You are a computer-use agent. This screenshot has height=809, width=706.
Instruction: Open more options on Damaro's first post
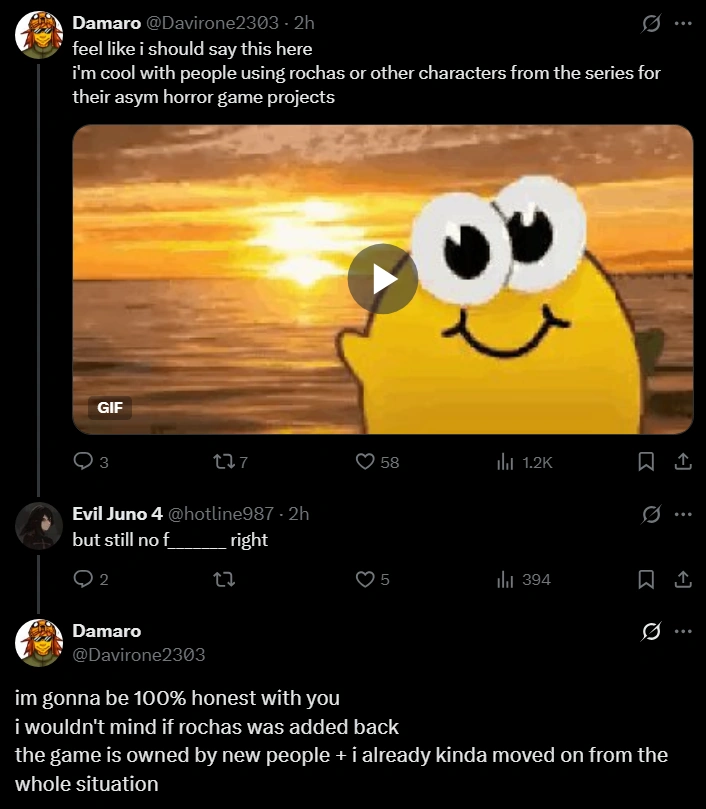click(x=683, y=24)
